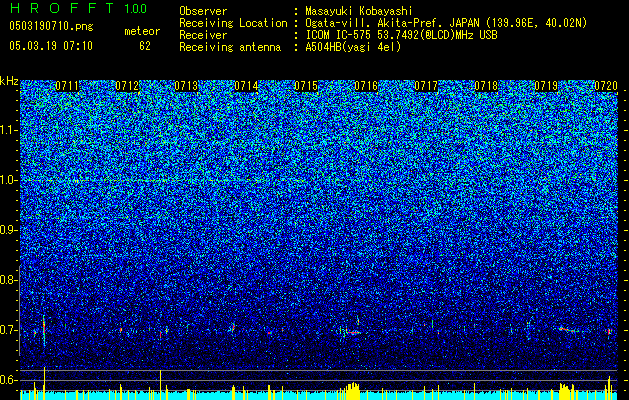Click the kHz axis unit label
The height and width of the screenshot is (400, 629).
click(x=9, y=81)
